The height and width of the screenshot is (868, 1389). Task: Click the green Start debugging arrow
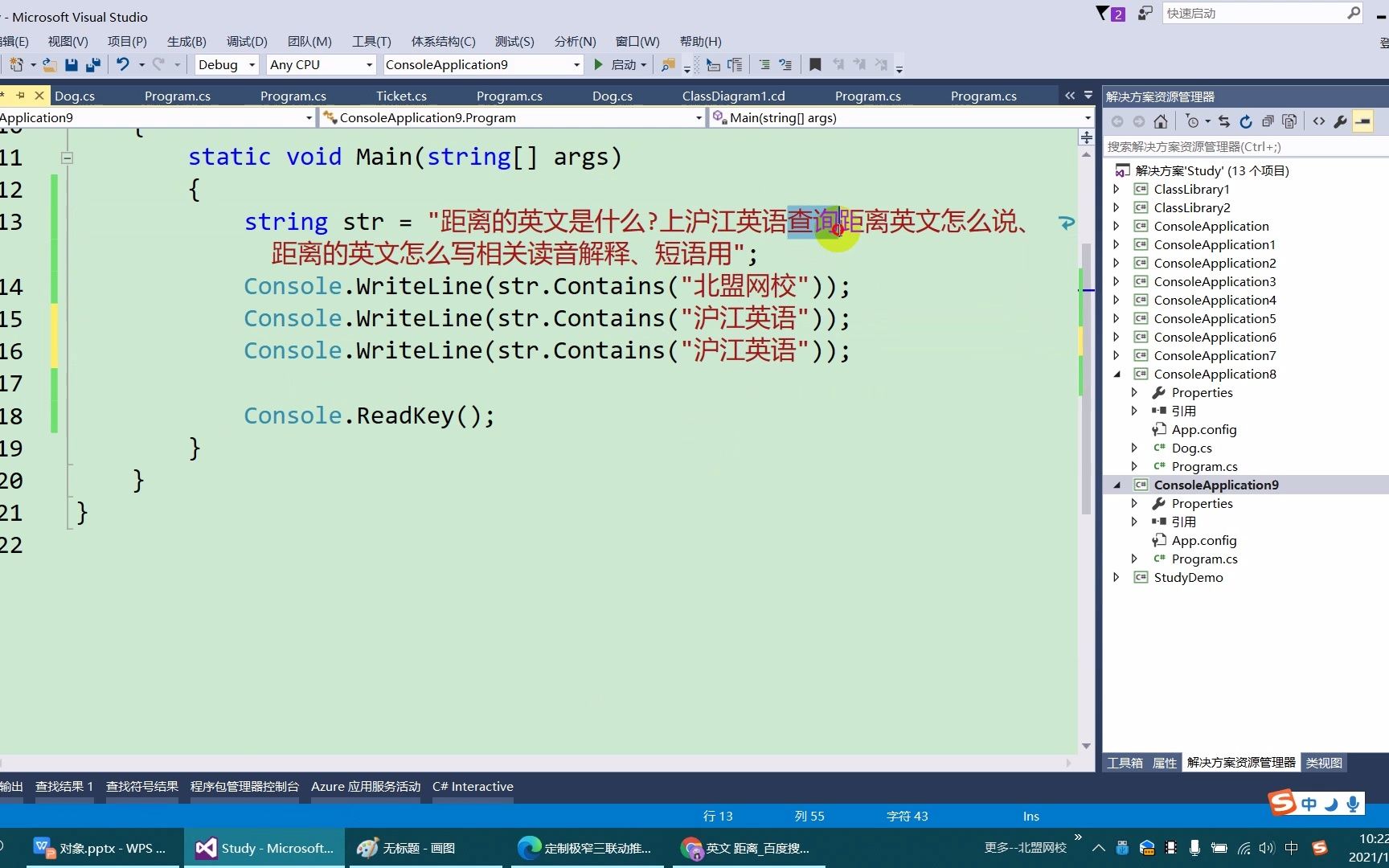(x=598, y=64)
